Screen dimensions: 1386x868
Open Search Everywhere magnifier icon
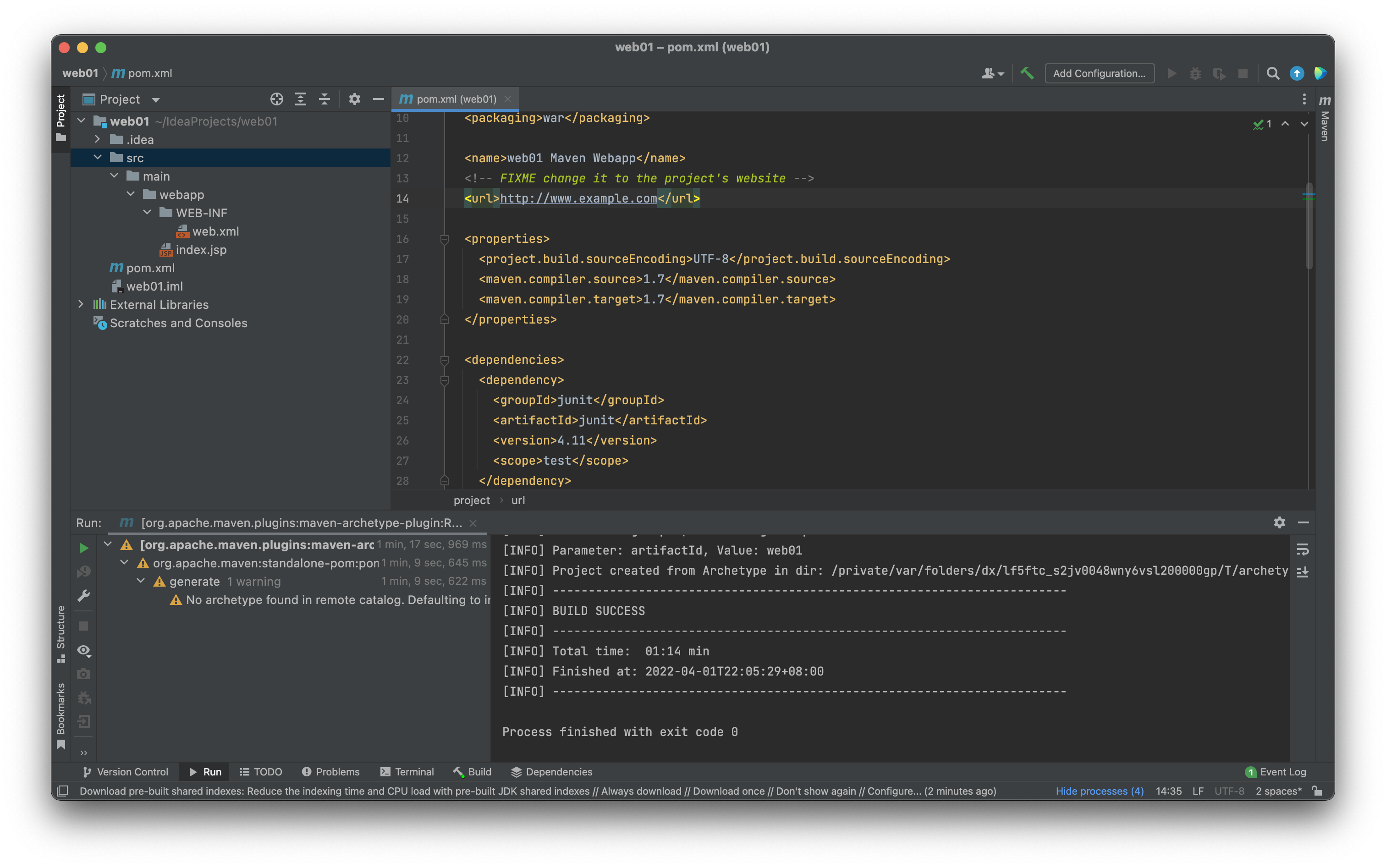click(x=1272, y=73)
